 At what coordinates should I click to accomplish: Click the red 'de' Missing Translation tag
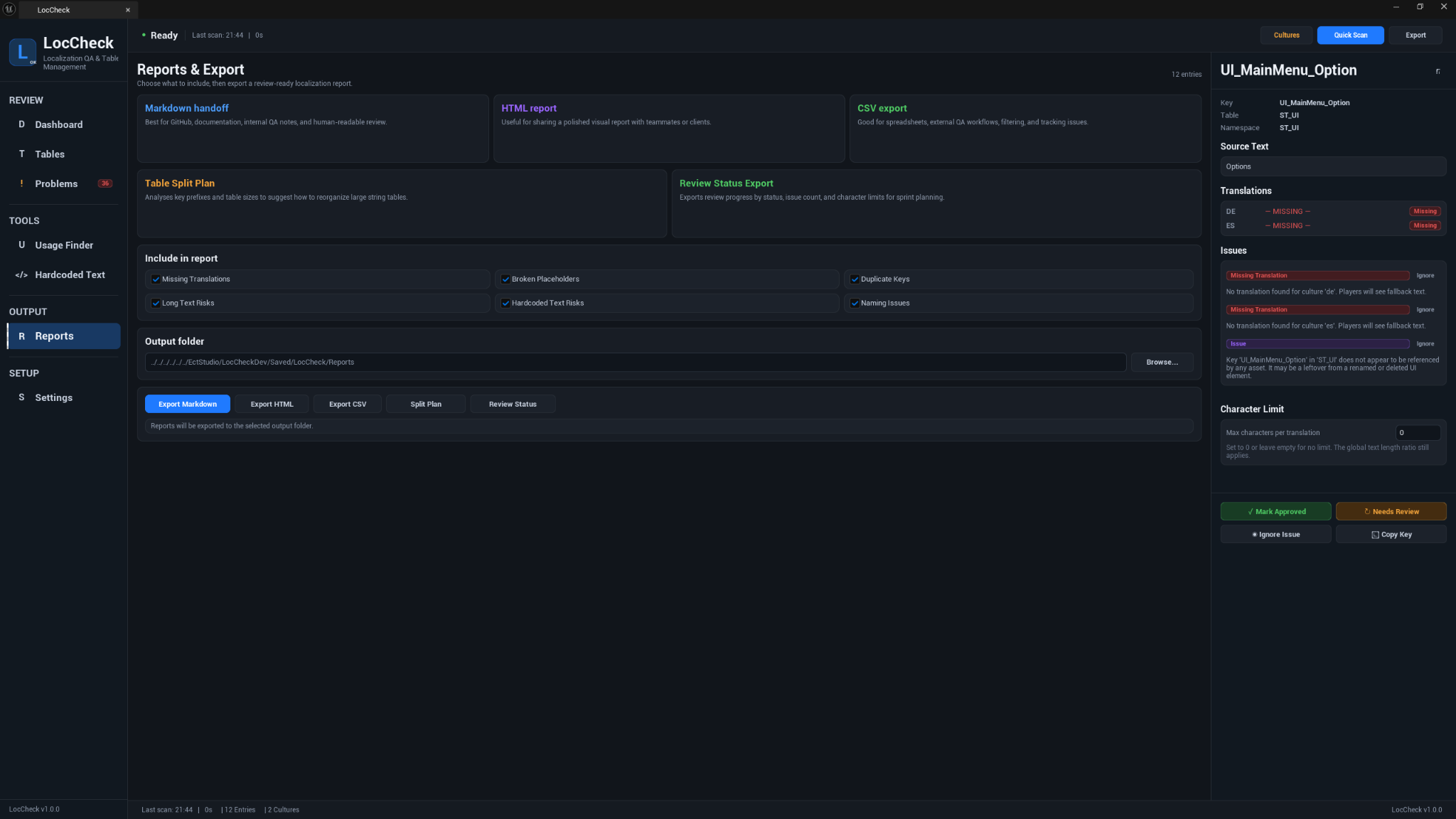[1317, 275]
